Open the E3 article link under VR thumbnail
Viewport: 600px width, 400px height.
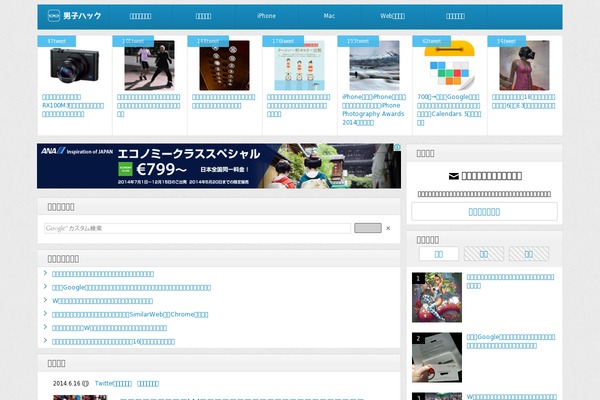[523, 101]
